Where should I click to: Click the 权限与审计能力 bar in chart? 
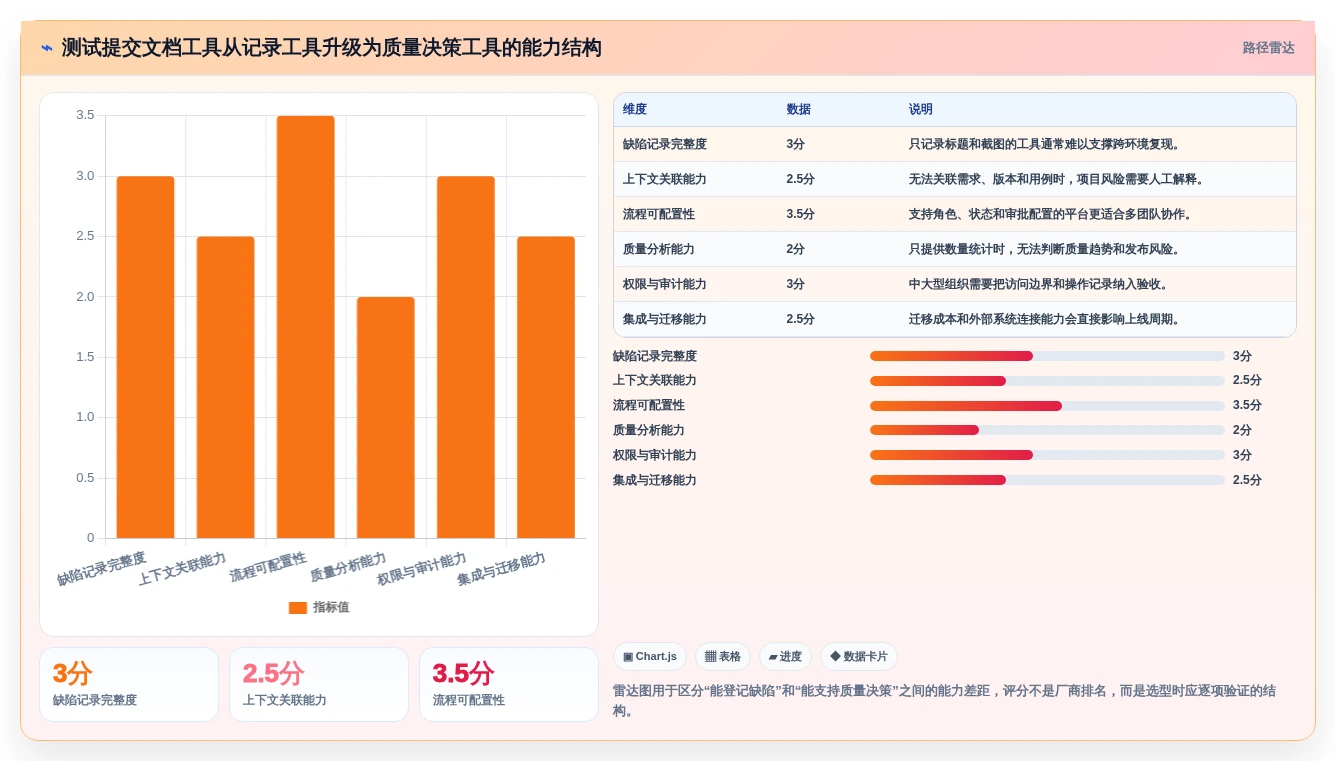pyautogui.click(x=465, y=357)
